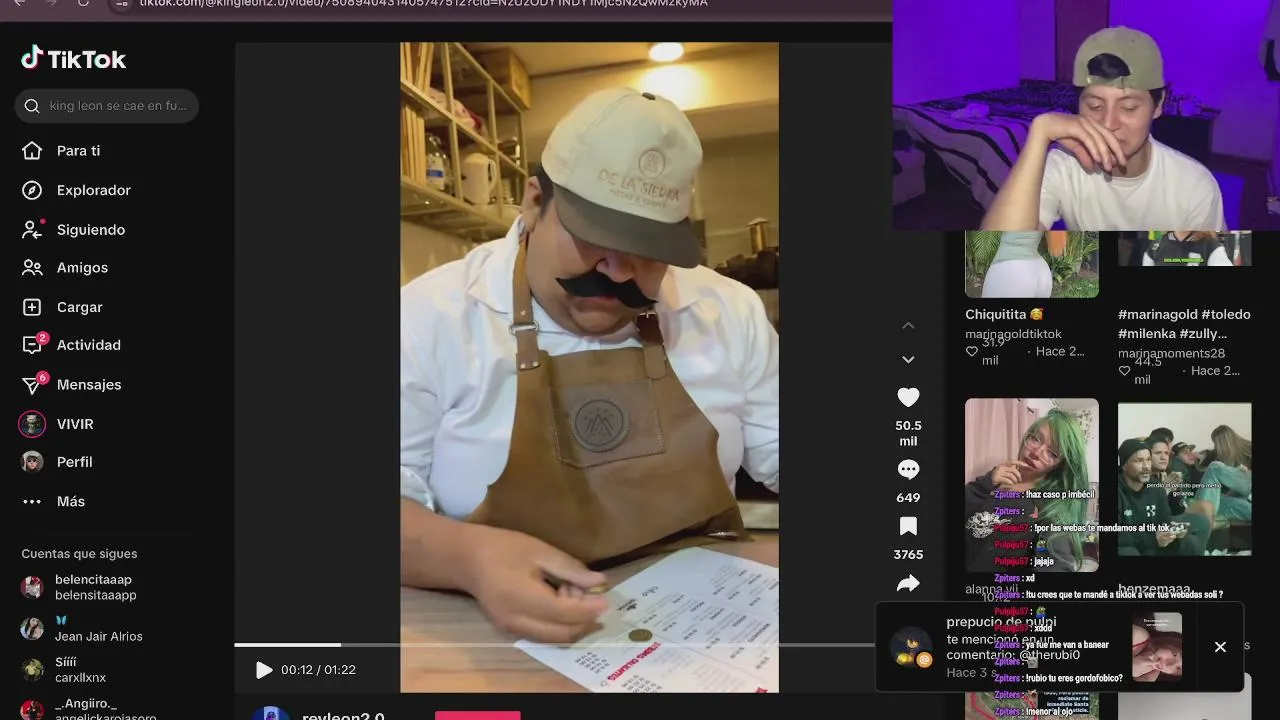This screenshot has width=1280, height=720.
Task: Open the Explorador section
Action: click(x=94, y=190)
